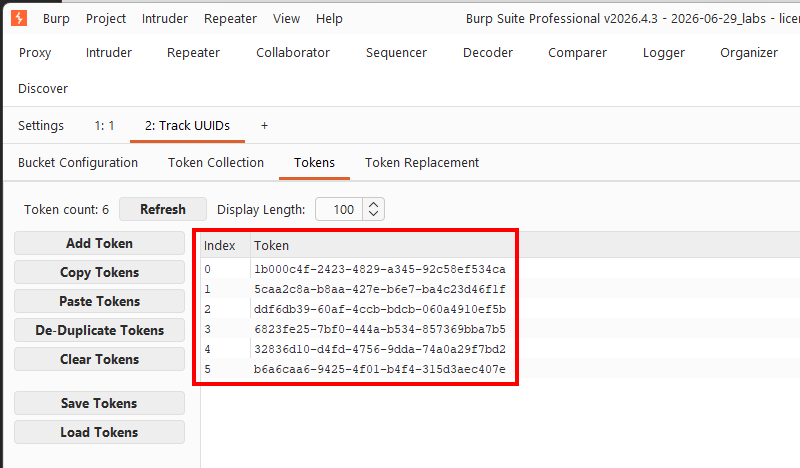Open the View menu
Viewport: 800px width, 468px height.
click(x=286, y=19)
